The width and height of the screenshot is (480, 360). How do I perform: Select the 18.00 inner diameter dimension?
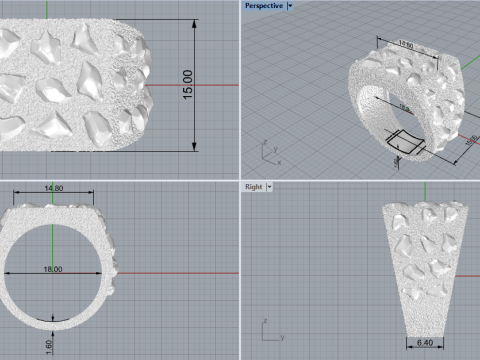tap(53, 269)
